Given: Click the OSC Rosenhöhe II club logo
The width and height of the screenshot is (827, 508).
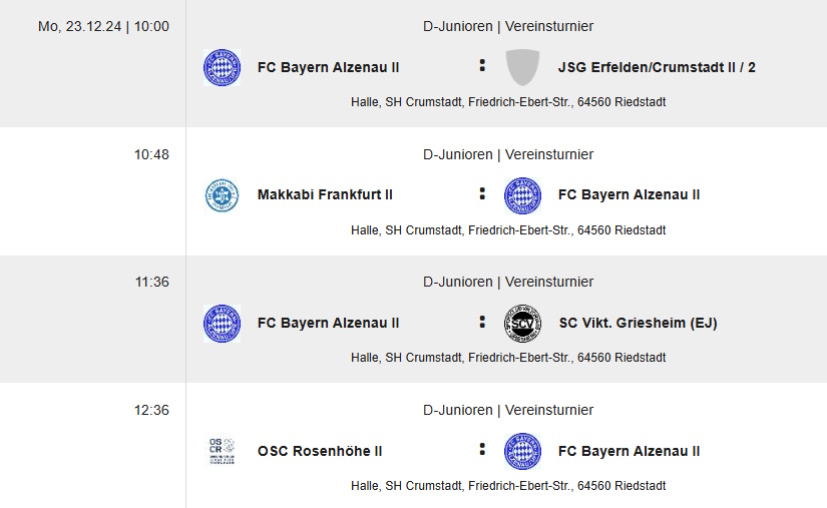Looking at the screenshot, I should tap(222, 451).
